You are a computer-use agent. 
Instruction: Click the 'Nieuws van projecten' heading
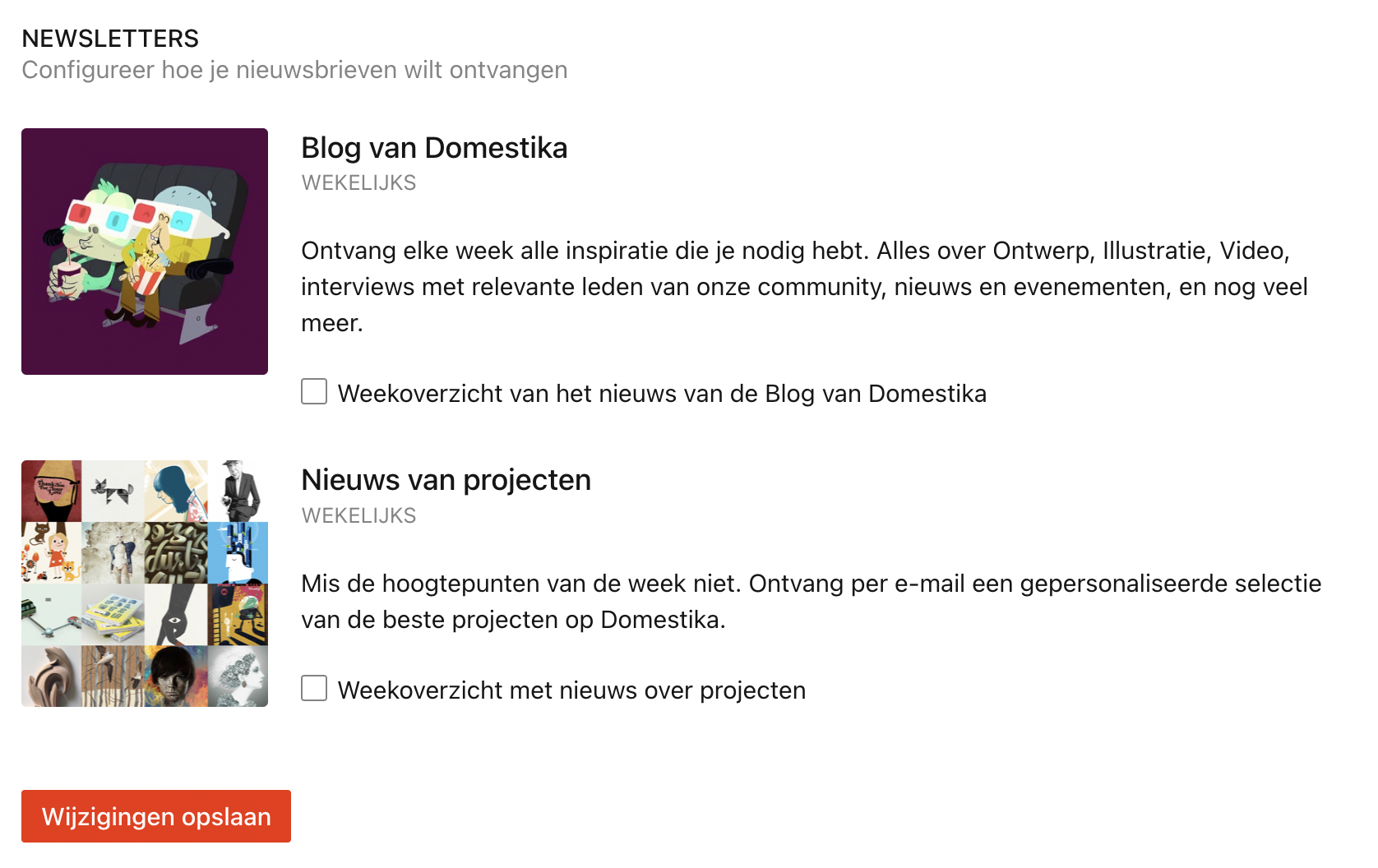446,480
